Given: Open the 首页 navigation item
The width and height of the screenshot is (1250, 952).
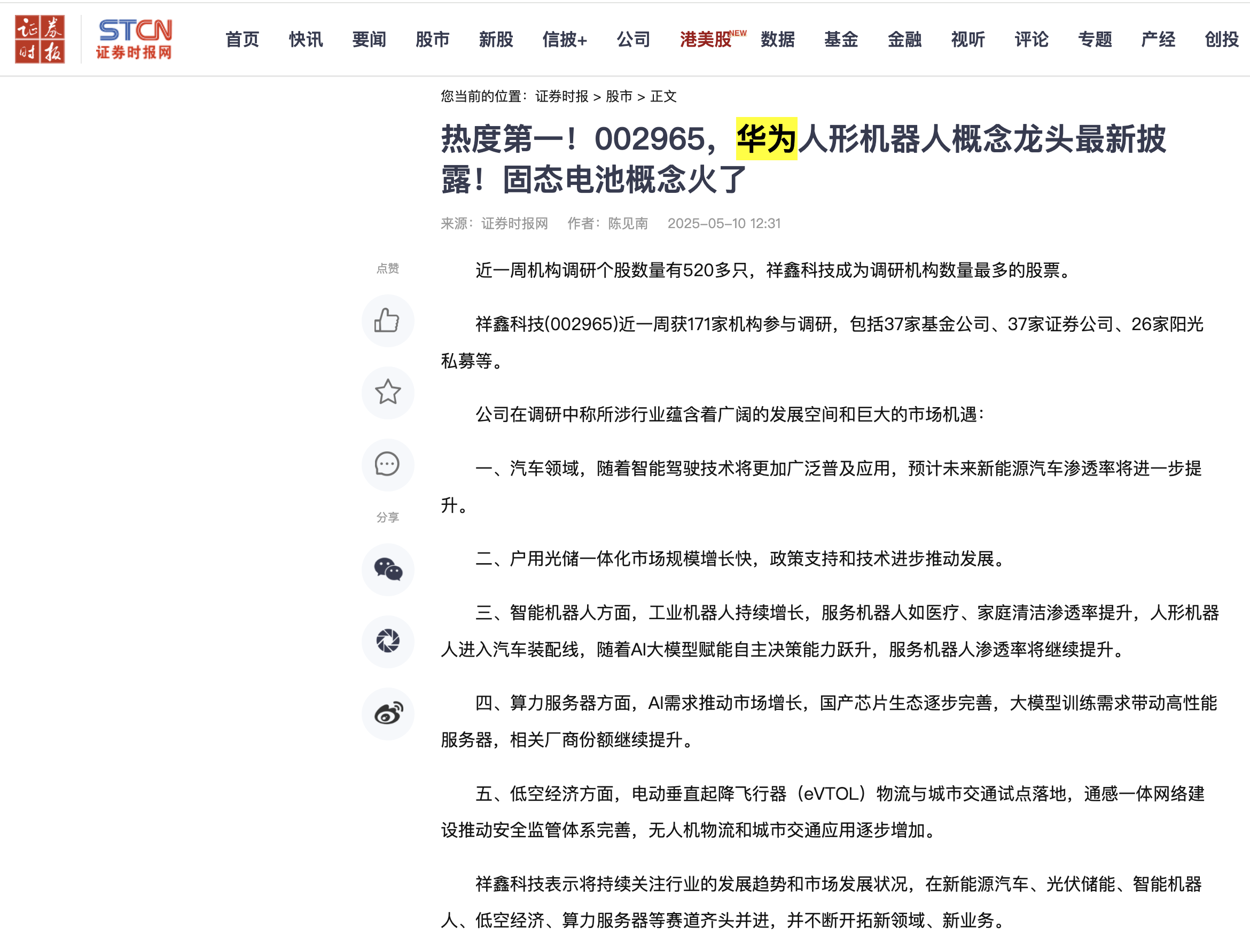Looking at the screenshot, I should pos(242,39).
